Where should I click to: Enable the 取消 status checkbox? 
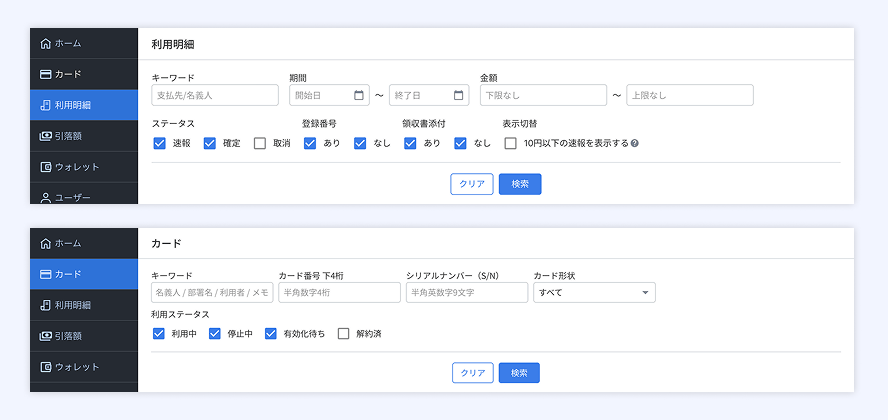(x=260, y=143)
